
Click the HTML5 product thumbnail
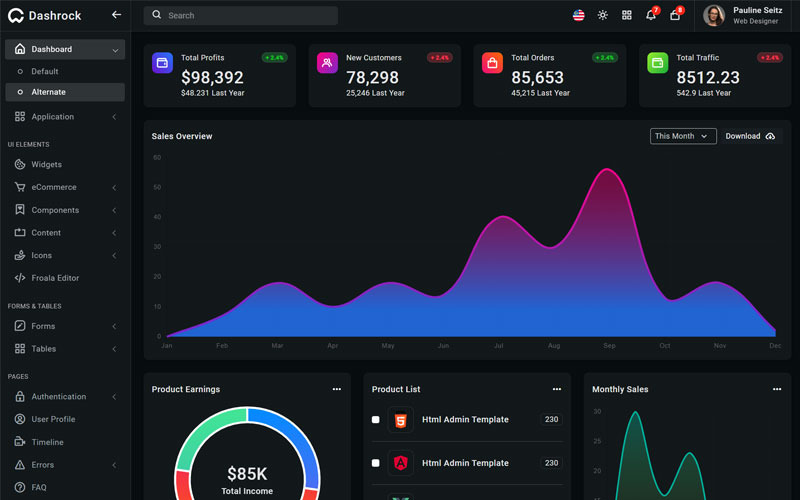click(x=401, y=420)
